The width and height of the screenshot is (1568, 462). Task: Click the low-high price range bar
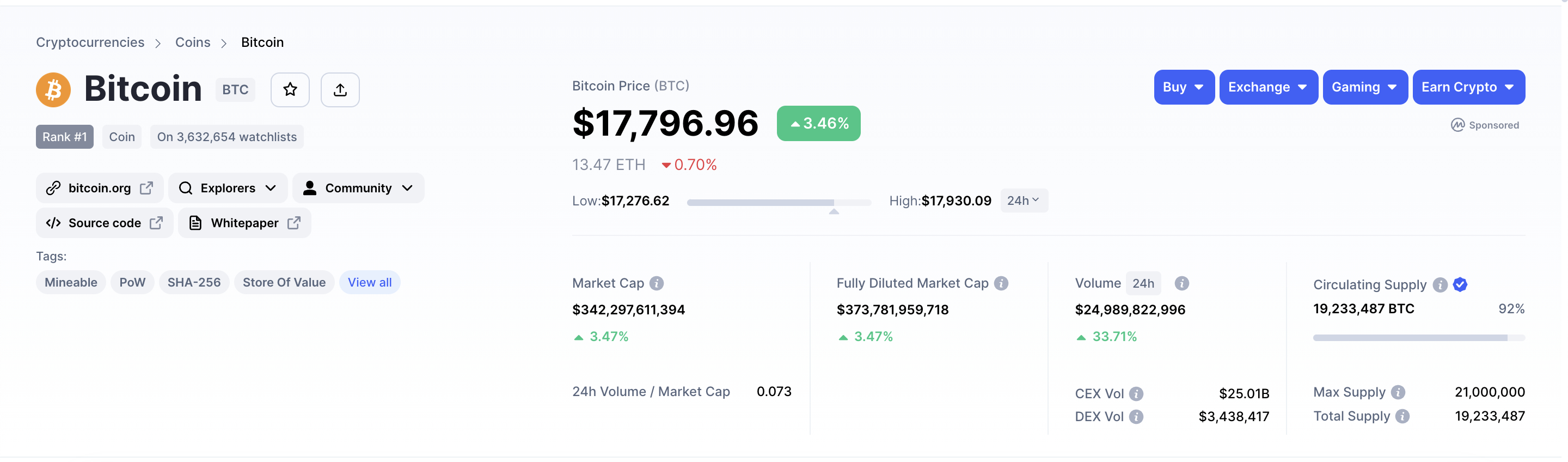pos(779,202)
